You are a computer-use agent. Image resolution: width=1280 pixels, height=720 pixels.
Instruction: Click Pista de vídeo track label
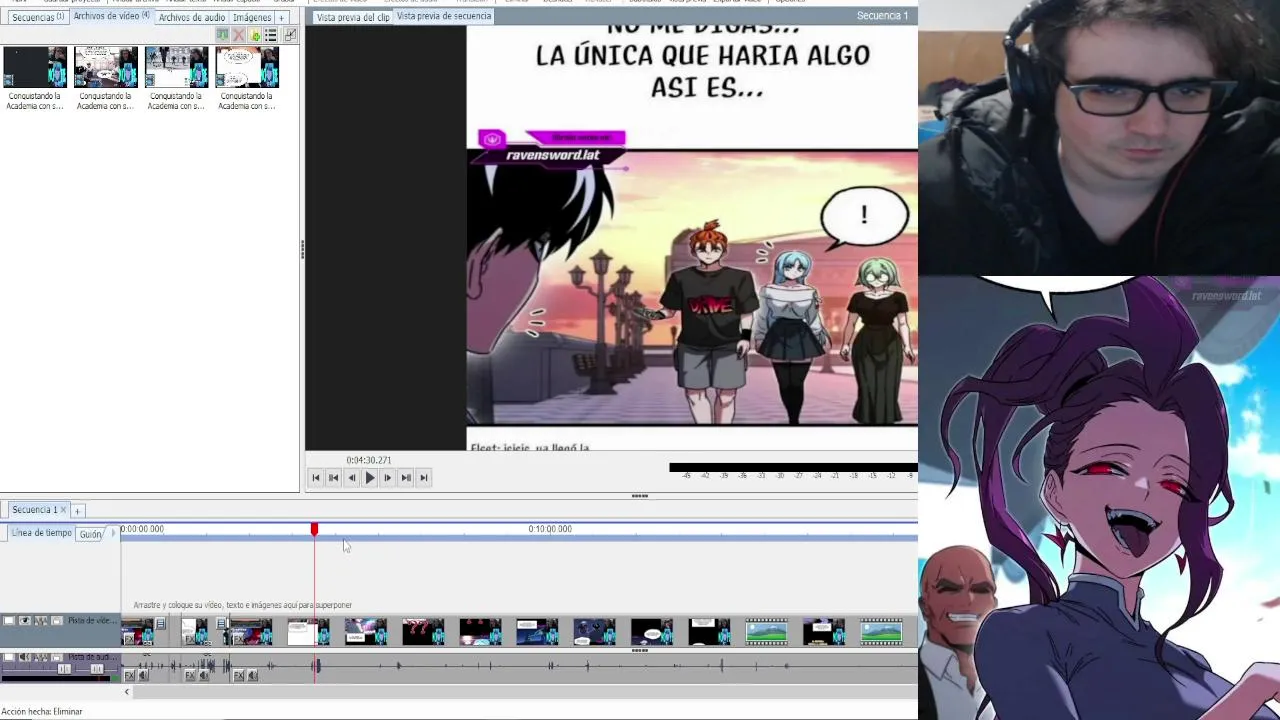click(x=90, y=621)
